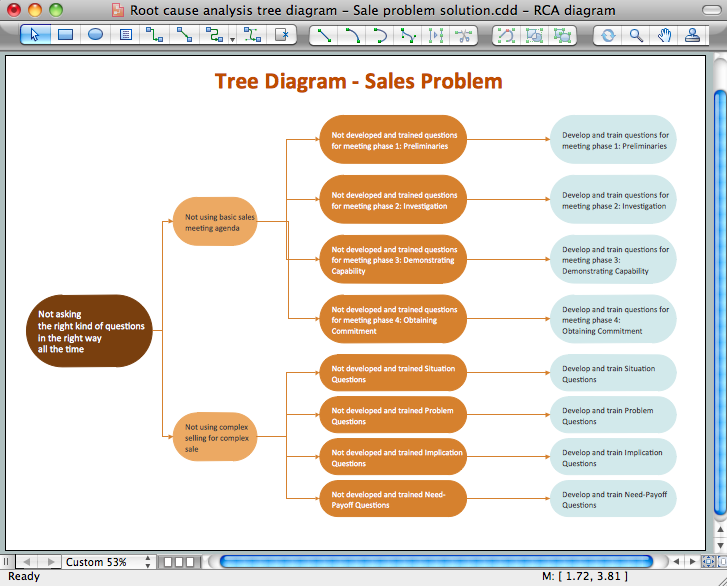727x586 pixels.
Task: Choose the rectangle shape tool
Action: pyautogui.click(x=65, y=35)
